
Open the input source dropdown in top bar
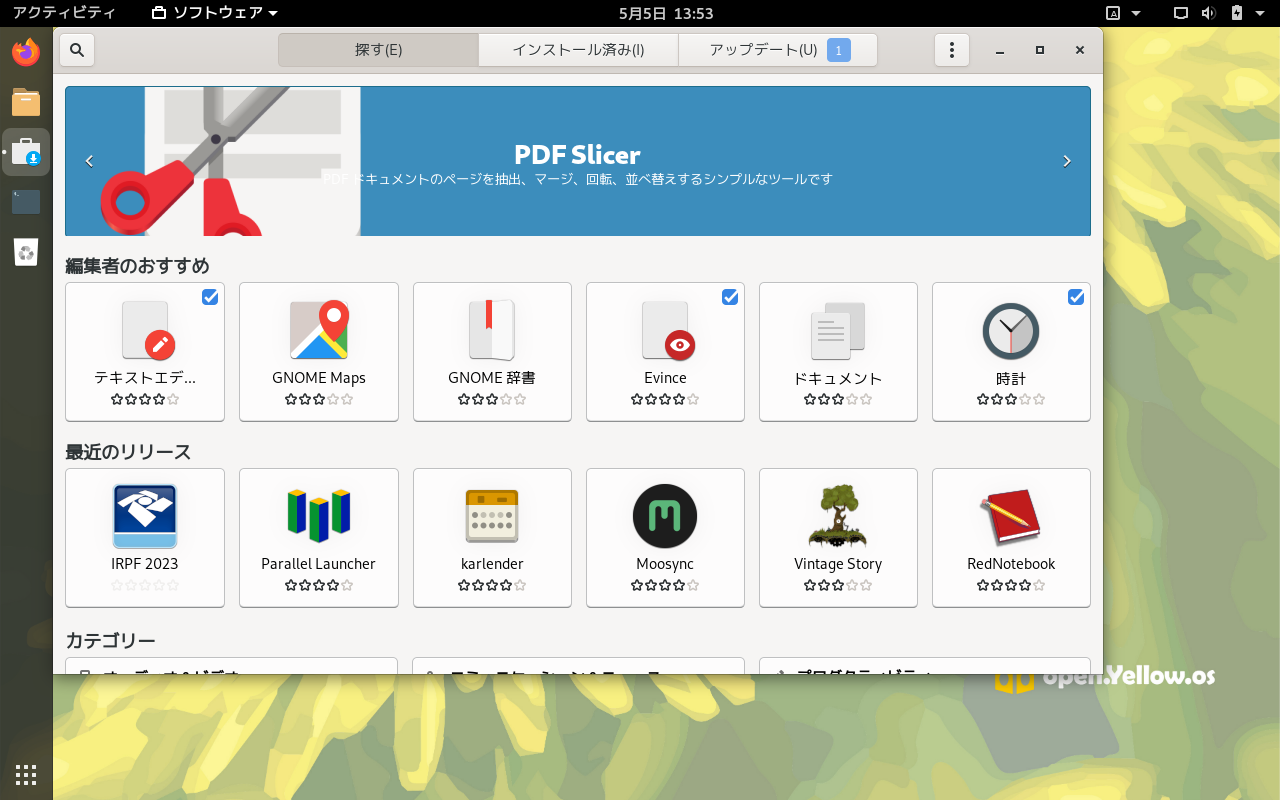coord(1124,13)
